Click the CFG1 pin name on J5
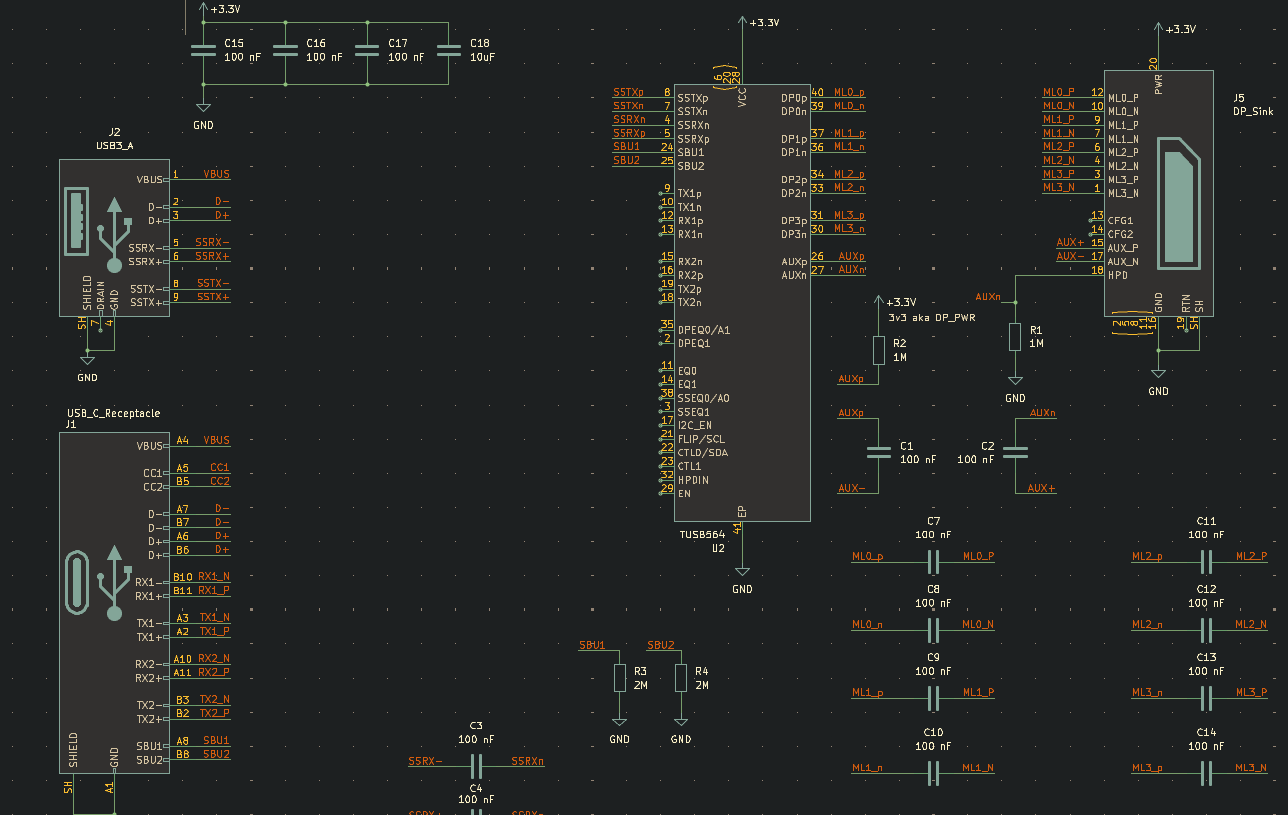1288x815 pixels. coord(1121,220)
